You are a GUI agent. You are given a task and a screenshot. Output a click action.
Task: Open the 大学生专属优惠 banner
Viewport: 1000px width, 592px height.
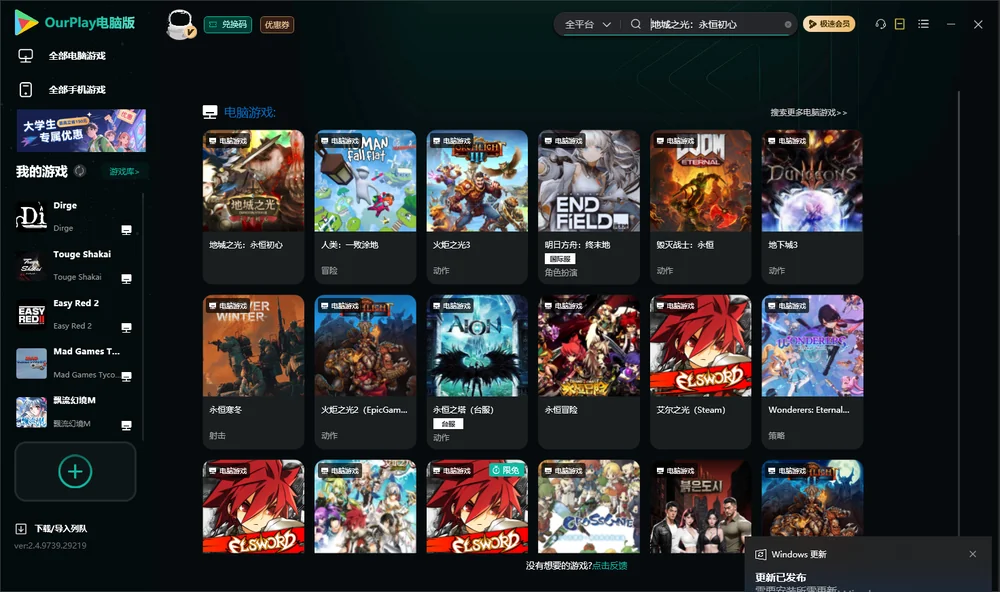click(x=81, y=130)
